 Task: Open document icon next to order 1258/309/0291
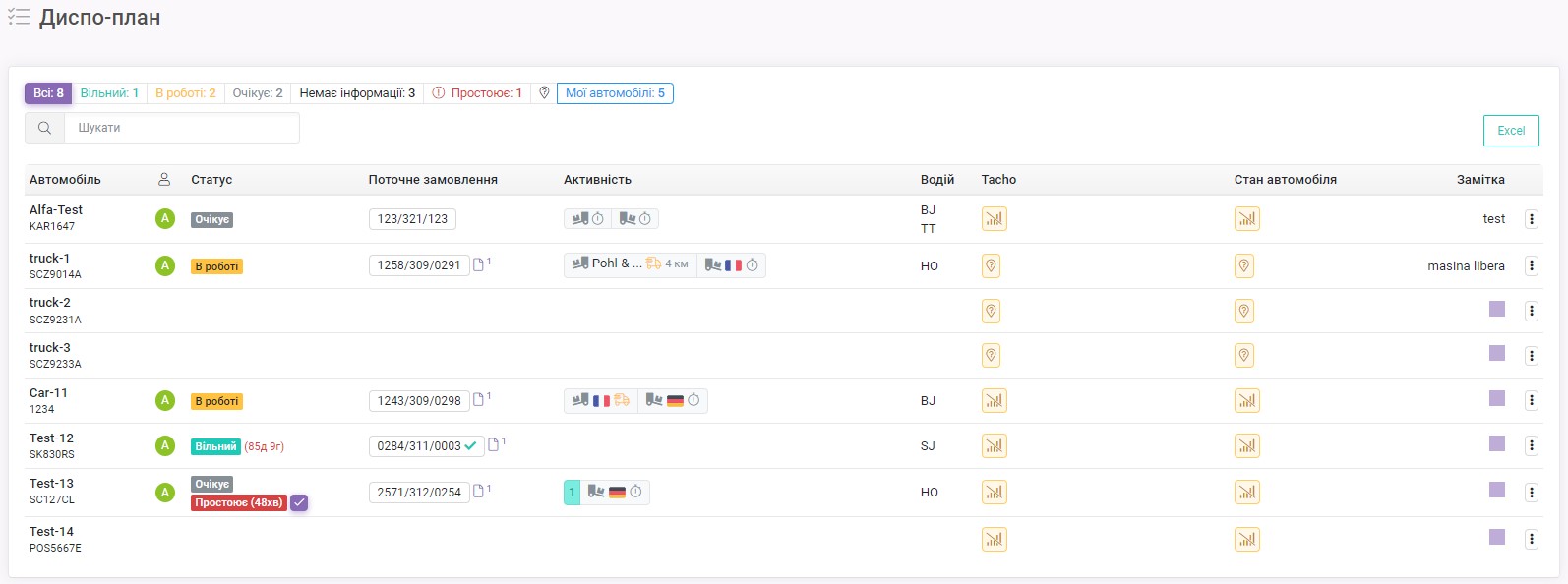tap(479, 264)
